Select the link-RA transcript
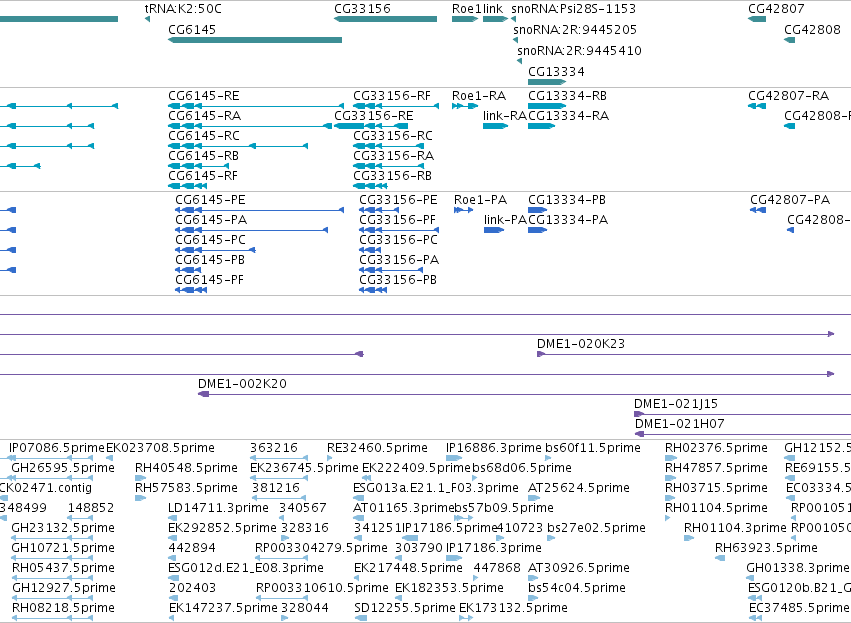The width and height of the screenshot is (851, 623). [496, 126]
